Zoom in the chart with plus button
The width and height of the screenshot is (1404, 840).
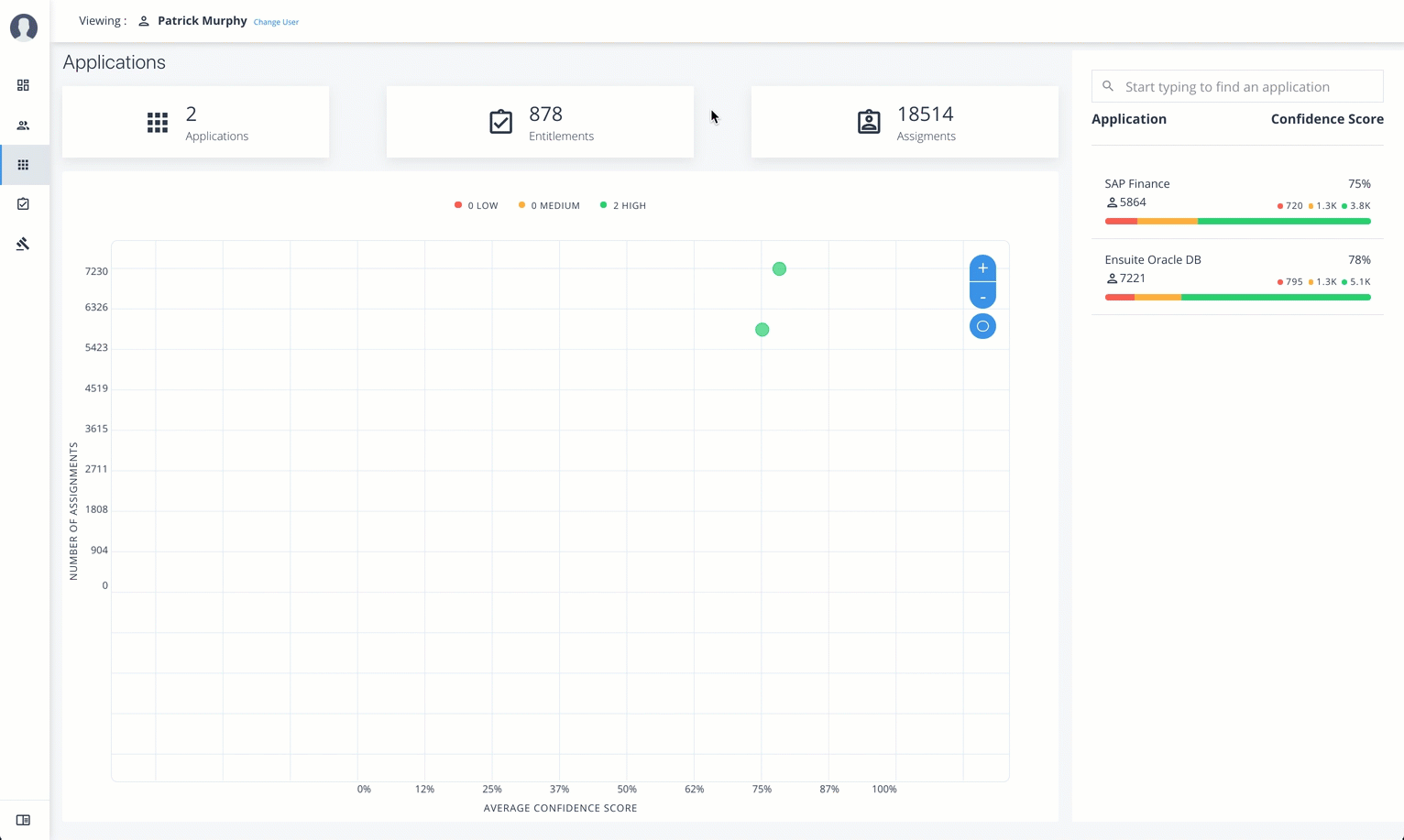pyautogui.click(x=982, y=268)
